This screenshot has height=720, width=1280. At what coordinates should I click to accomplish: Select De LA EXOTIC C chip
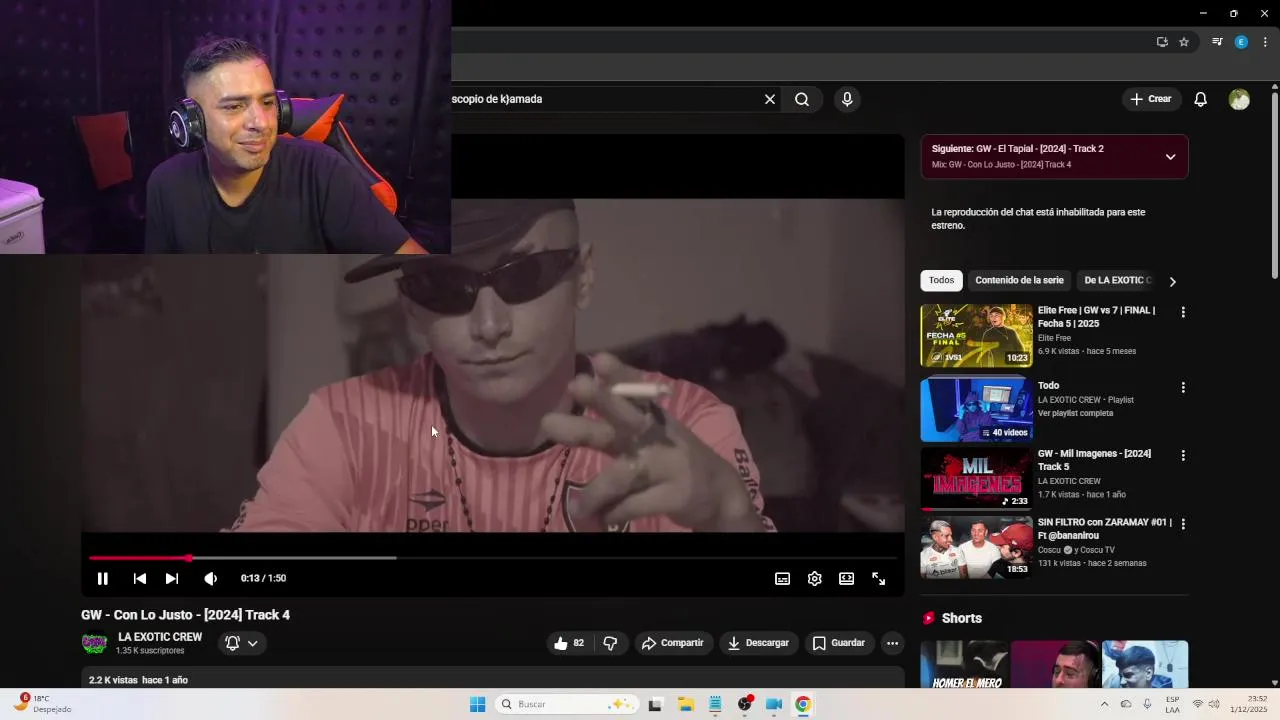point(1117,281)
